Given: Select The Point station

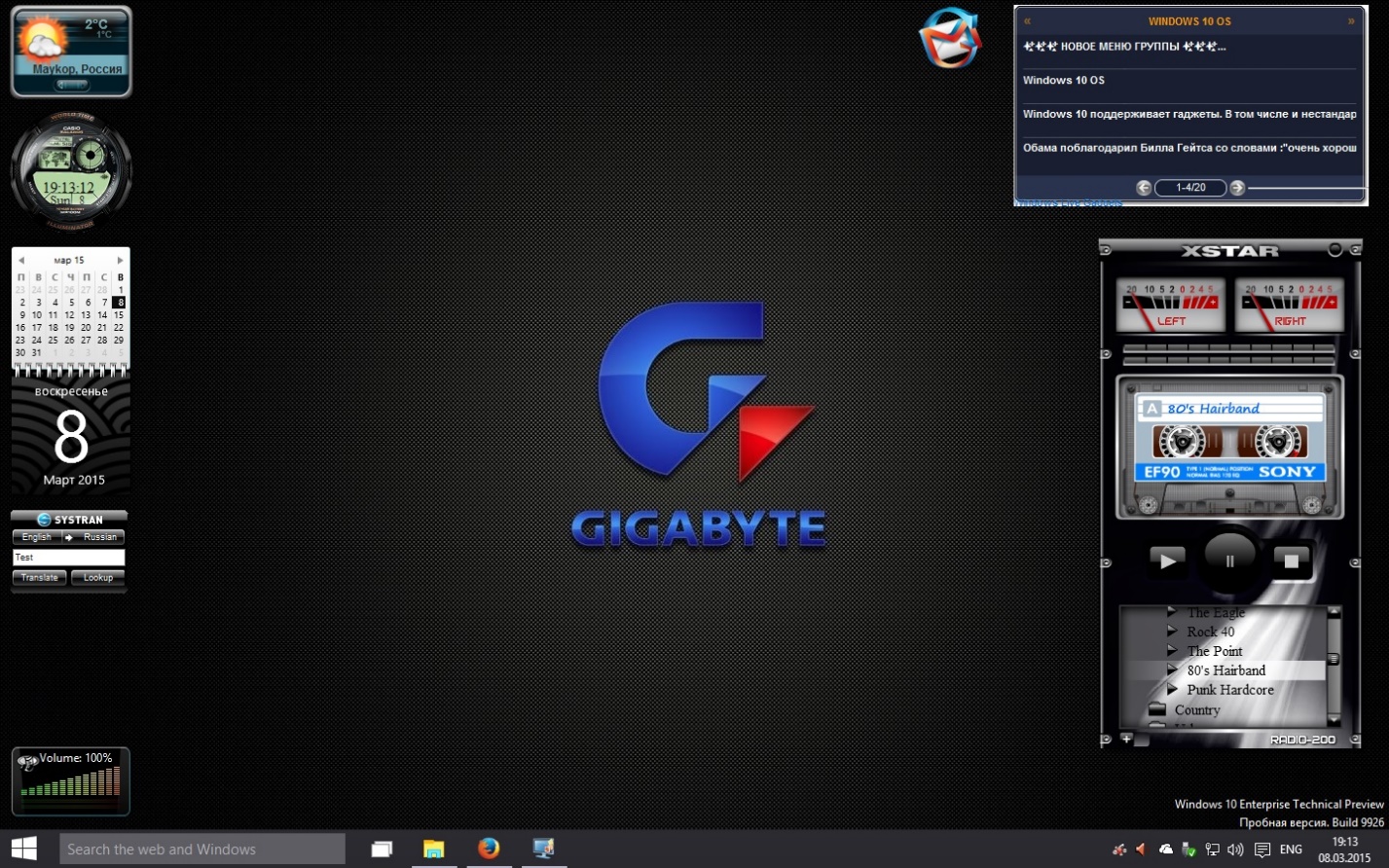Looking at the screenshot, I should point(1214,651).
